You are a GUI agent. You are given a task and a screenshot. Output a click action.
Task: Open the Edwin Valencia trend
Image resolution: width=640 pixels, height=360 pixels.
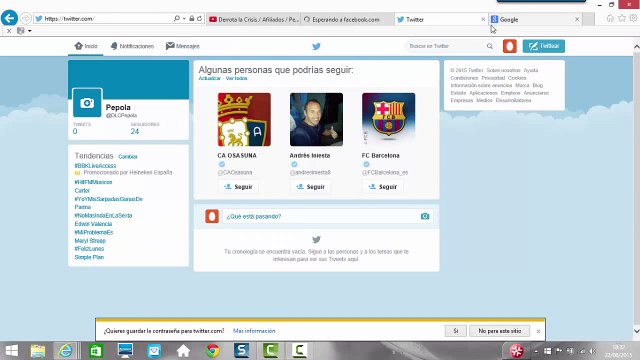coord(93,224)
